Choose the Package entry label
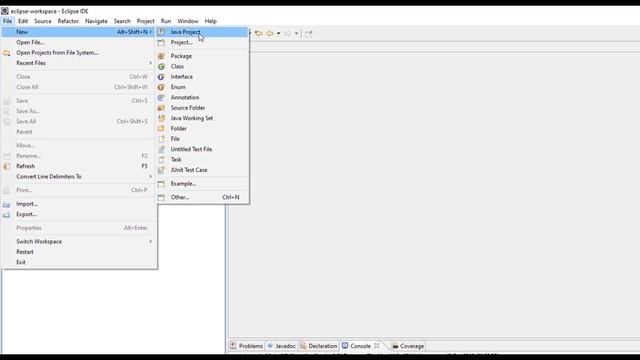640x360 pixels. click(181, 56)
